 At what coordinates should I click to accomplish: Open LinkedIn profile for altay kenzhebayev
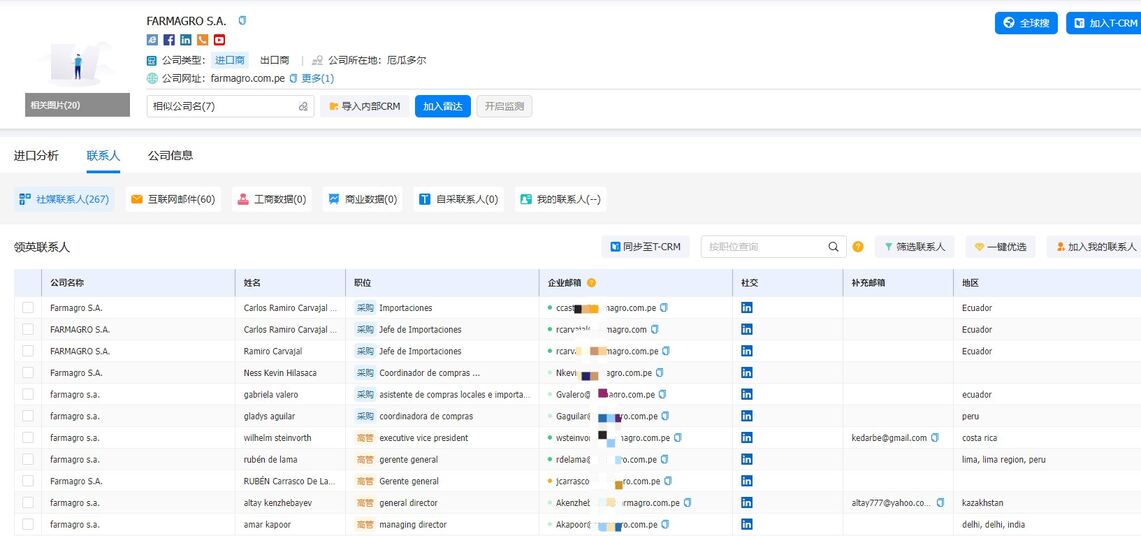(746, 503)
